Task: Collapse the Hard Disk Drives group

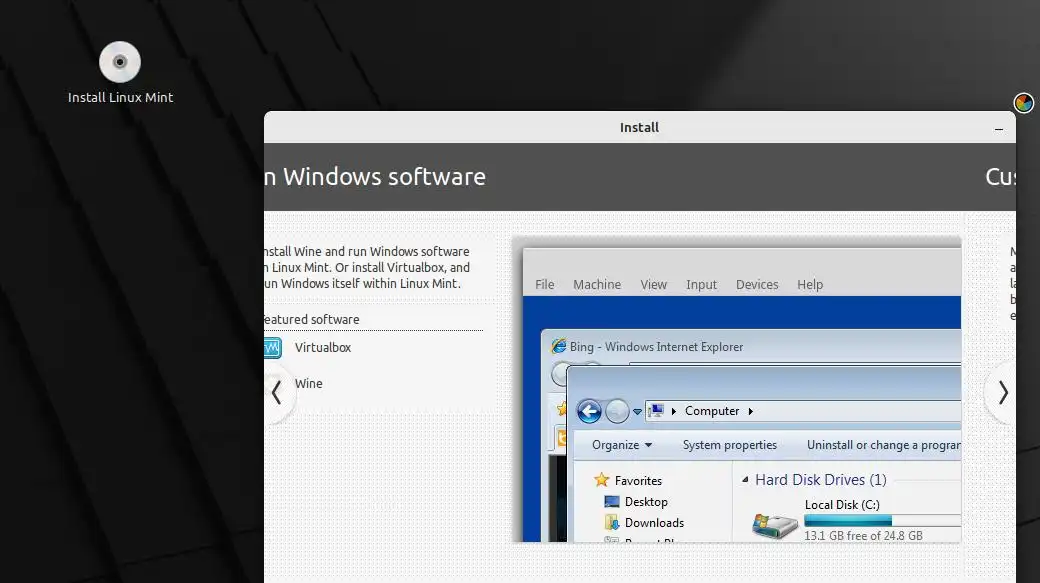Action: click(x=745, y=480)
